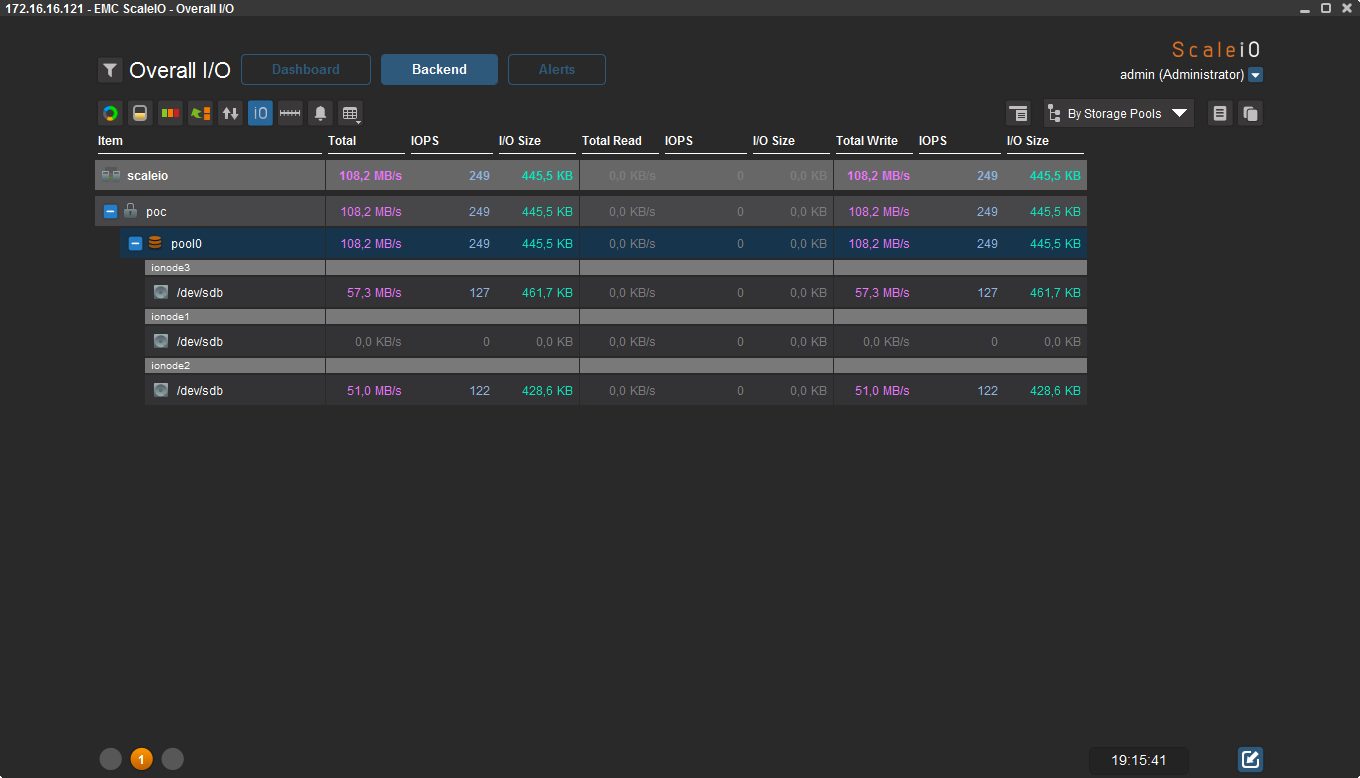Click the orange alert indicator showing 1
The image size is (1360, 778).
pos(141,759)
